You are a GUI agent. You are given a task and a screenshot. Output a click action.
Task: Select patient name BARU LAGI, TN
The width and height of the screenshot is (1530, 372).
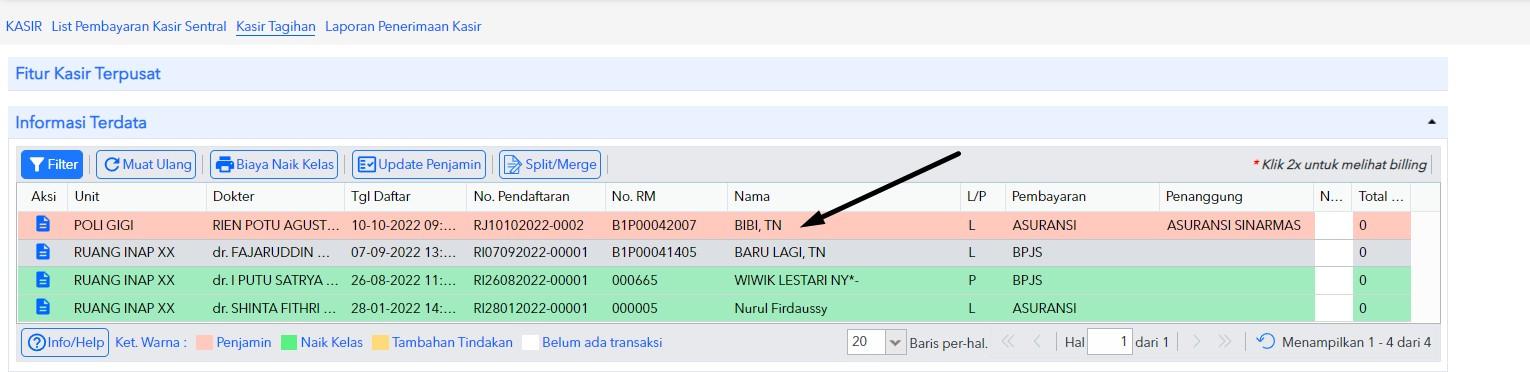780,253
